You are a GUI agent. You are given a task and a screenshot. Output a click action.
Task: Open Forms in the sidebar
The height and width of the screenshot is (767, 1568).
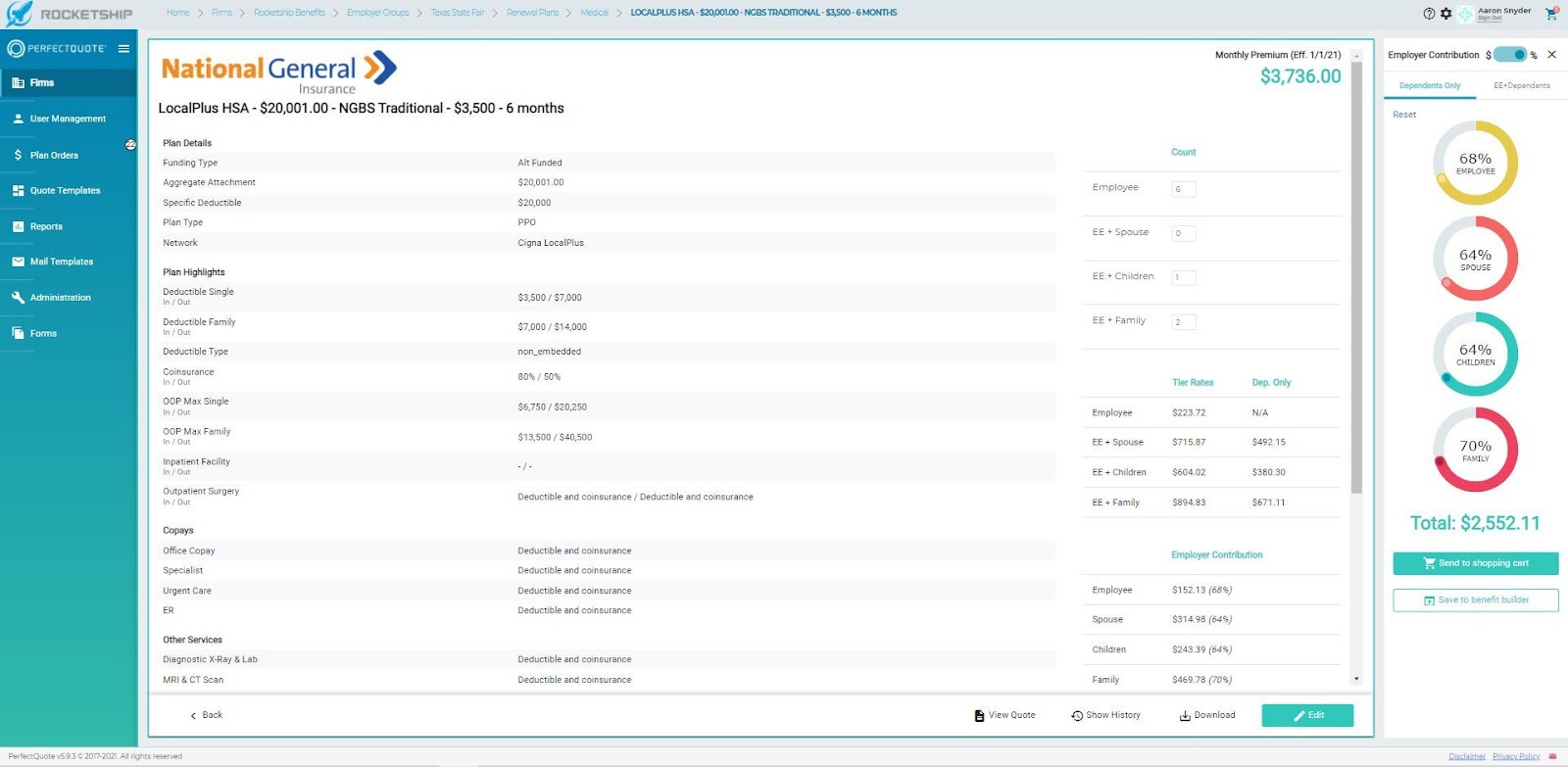tap(69, 333)
